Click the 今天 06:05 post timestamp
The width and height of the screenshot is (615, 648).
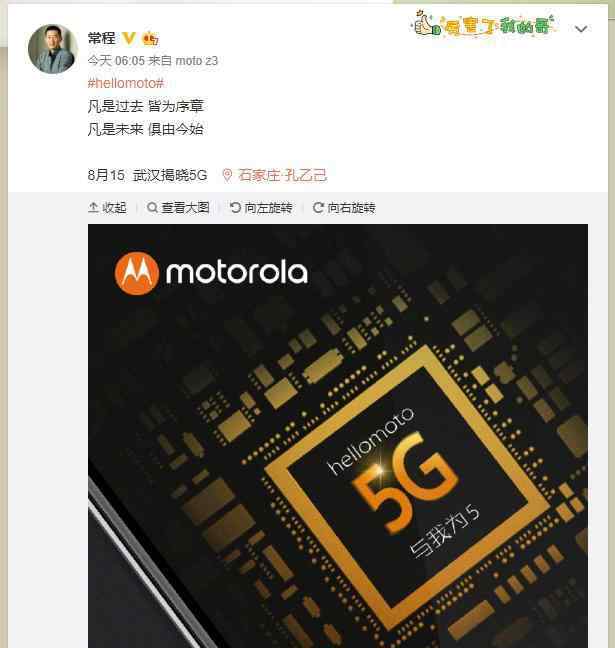pyautogui.click(x=116, y=61)
